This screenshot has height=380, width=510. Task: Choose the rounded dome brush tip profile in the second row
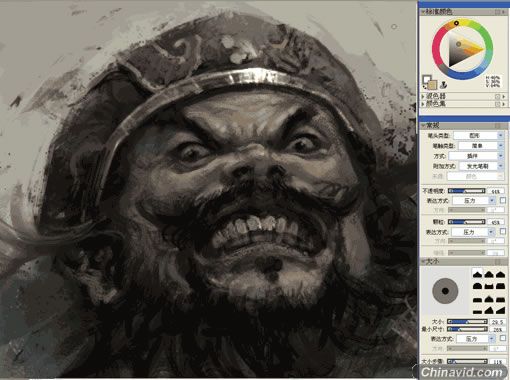tap(477, 286)
